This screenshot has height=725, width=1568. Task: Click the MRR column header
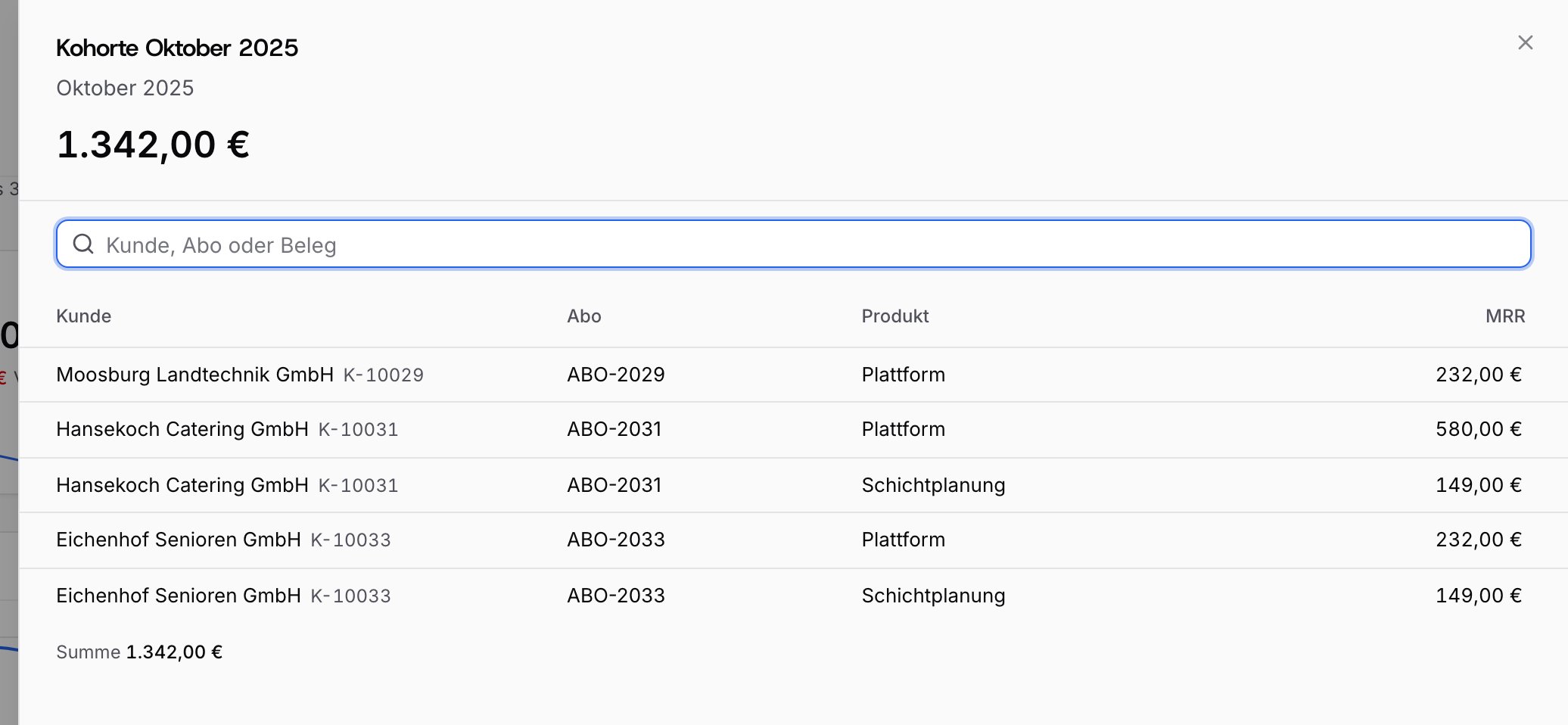[1504, 316]
